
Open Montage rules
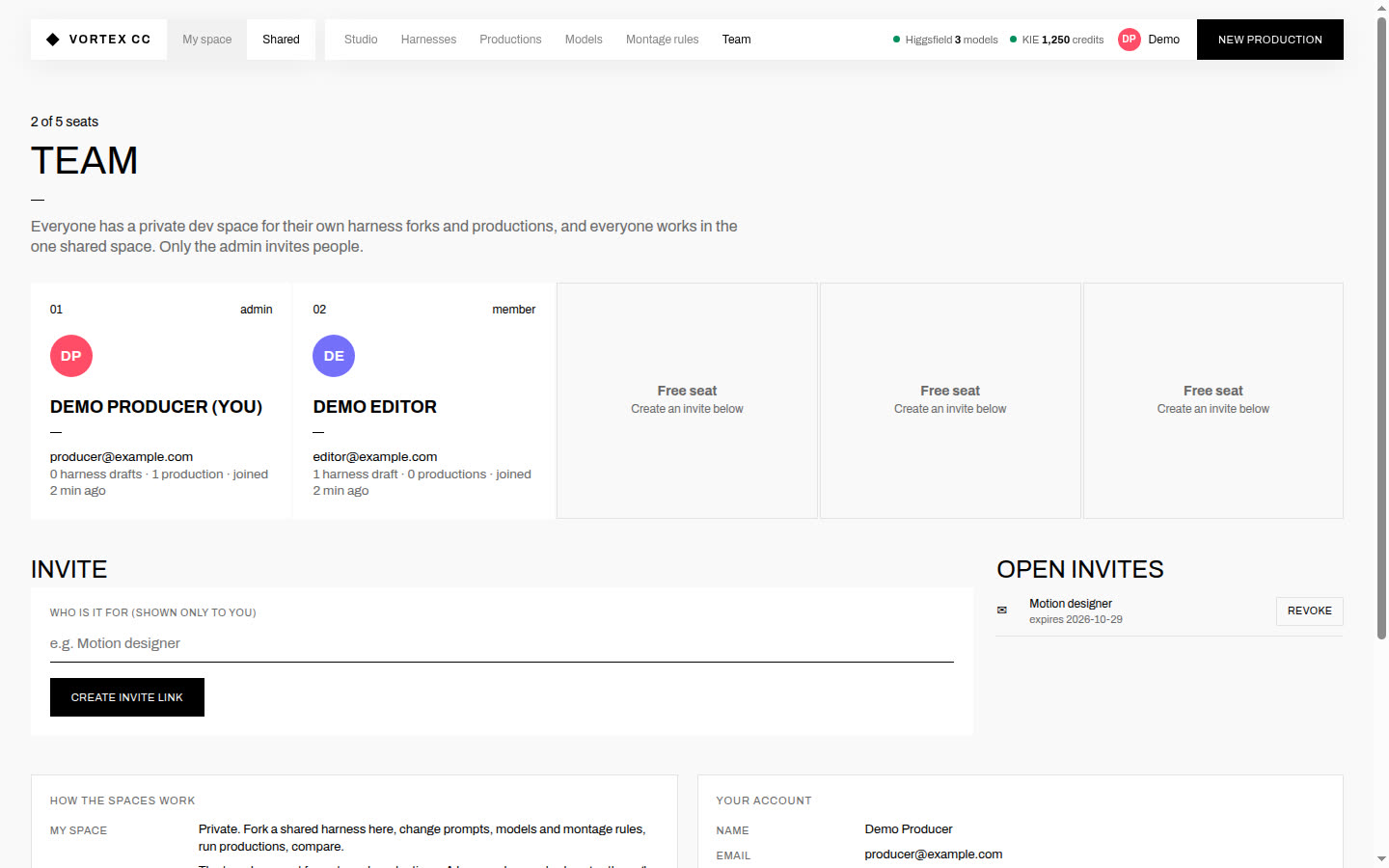point(662,40)
